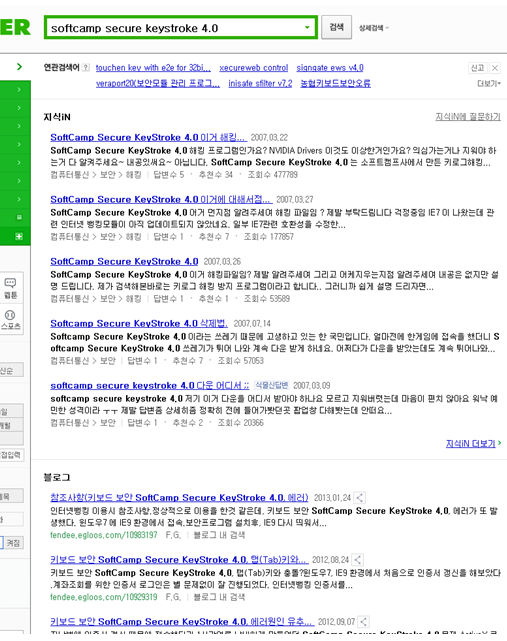Click 블로그 내 검색 under the 10983197 post
The height and width of the screenshot is (641, 507).
tap(219, 535)
